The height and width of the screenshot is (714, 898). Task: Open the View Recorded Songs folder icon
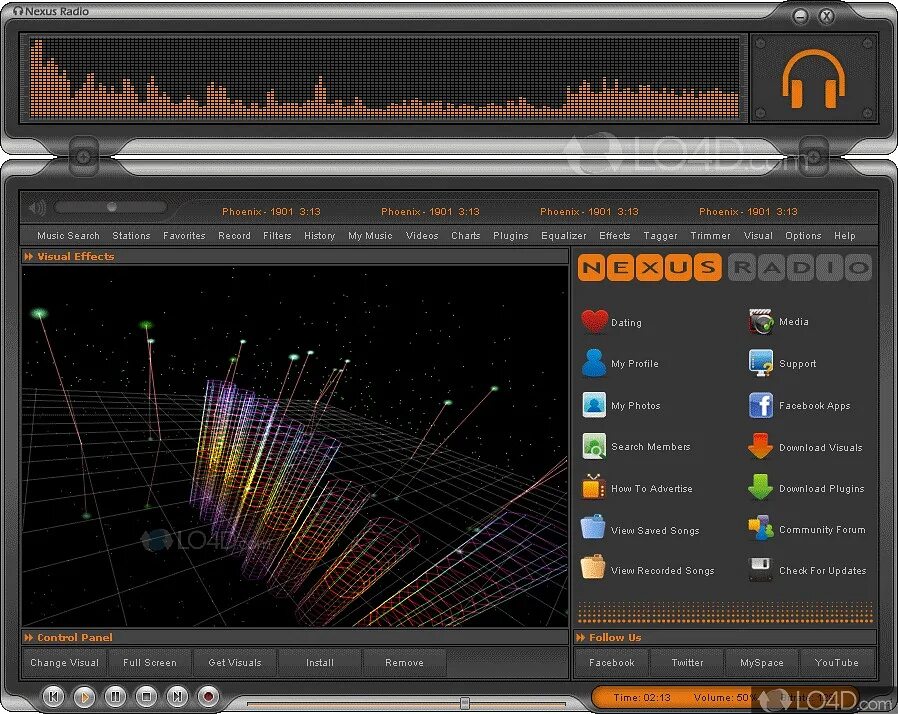pyautogui.click(x=593, y=568)
